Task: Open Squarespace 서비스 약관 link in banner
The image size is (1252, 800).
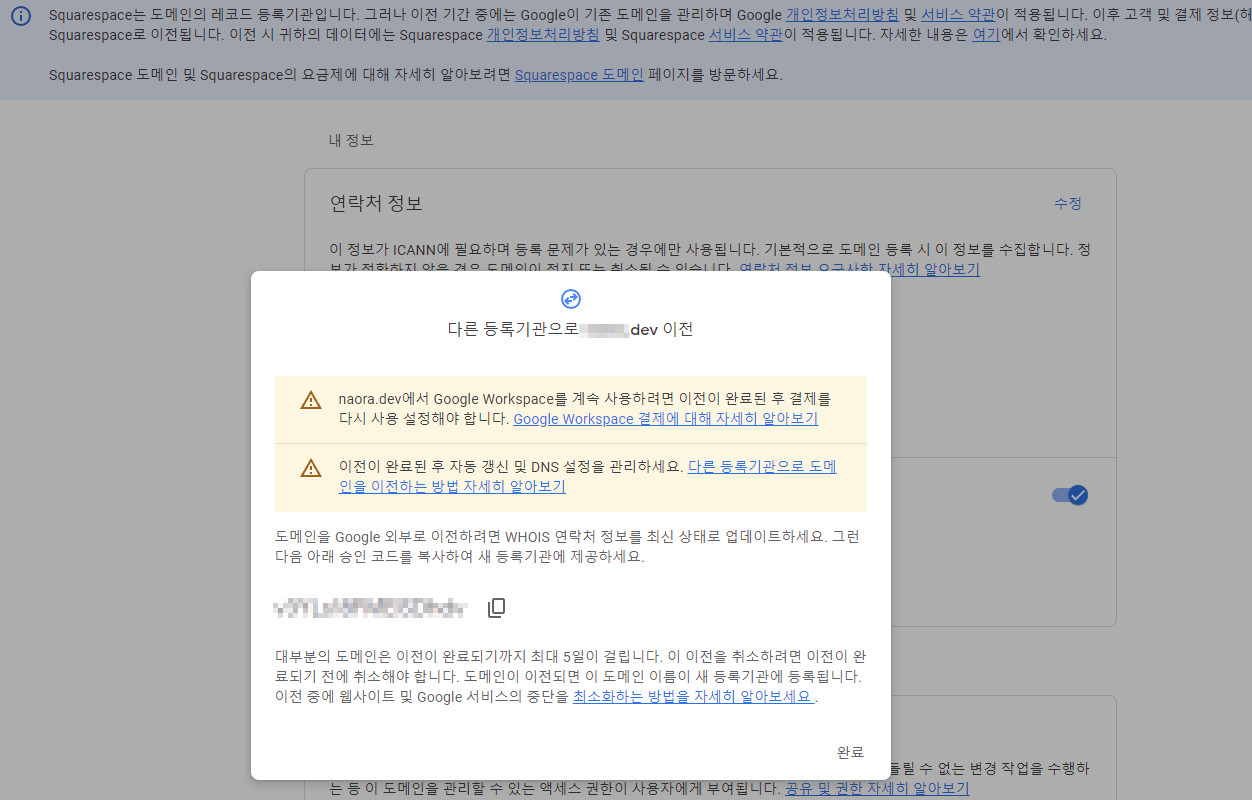Action: click(746, 34)
